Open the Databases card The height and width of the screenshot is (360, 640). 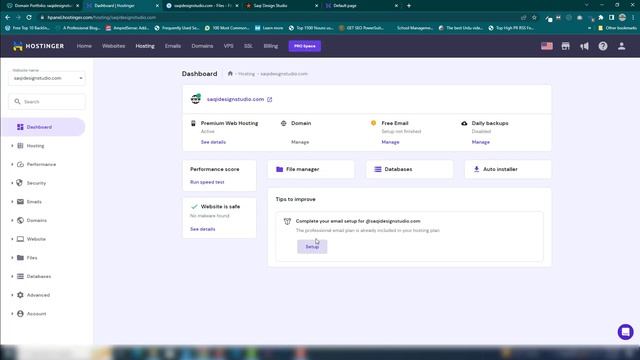click(x=409, y=169)
